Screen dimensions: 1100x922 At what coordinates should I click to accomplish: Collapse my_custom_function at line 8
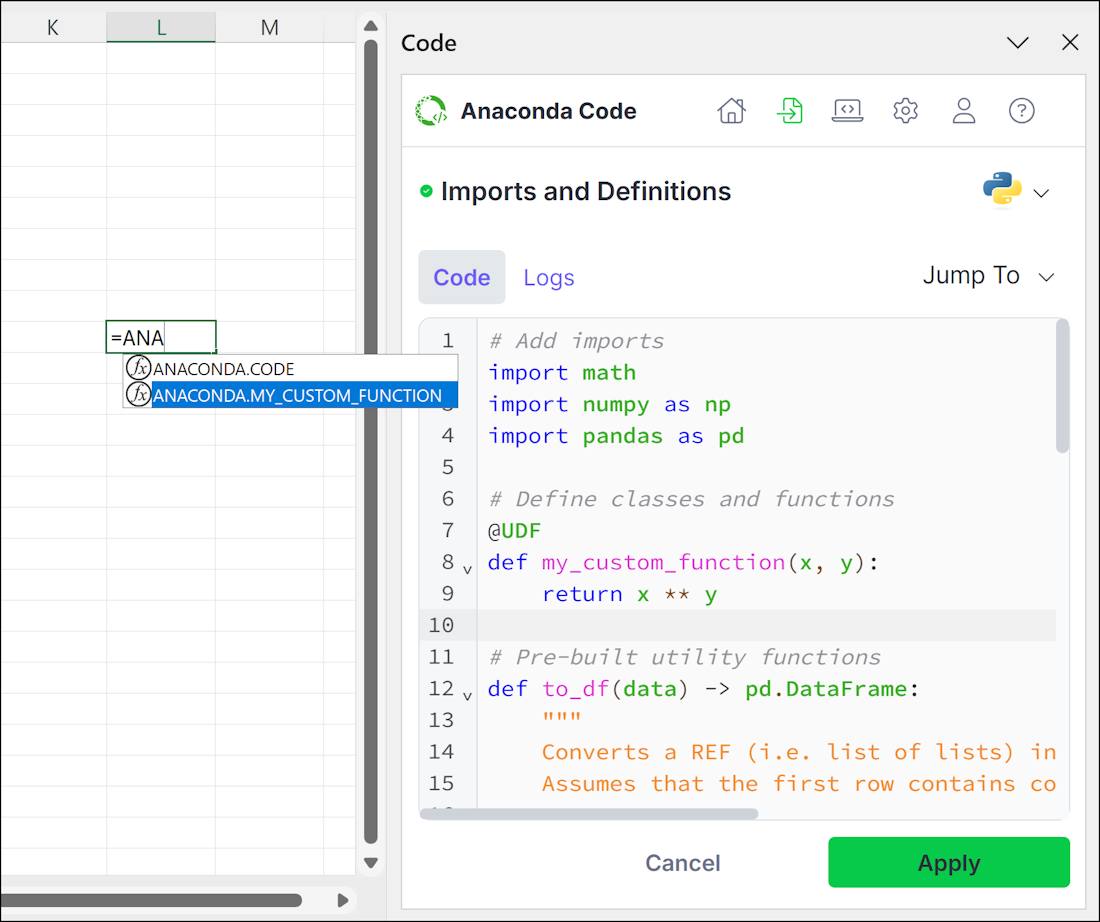(x=466, y=567)
